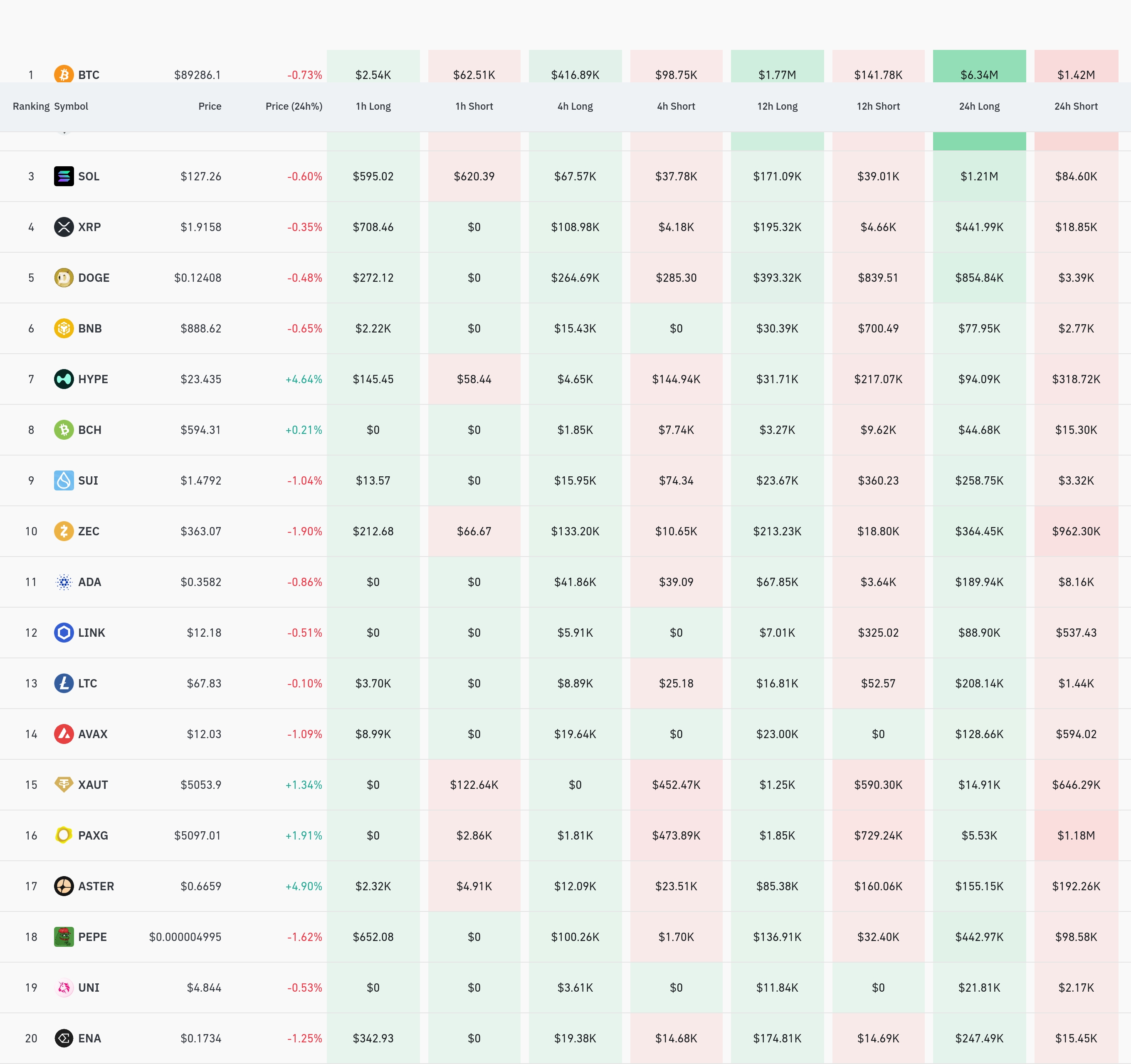The height and width of the screenshot is (1064, 1131).
Task: Sort by Price (24h%) column header
Action: click(x=294, y=106)
